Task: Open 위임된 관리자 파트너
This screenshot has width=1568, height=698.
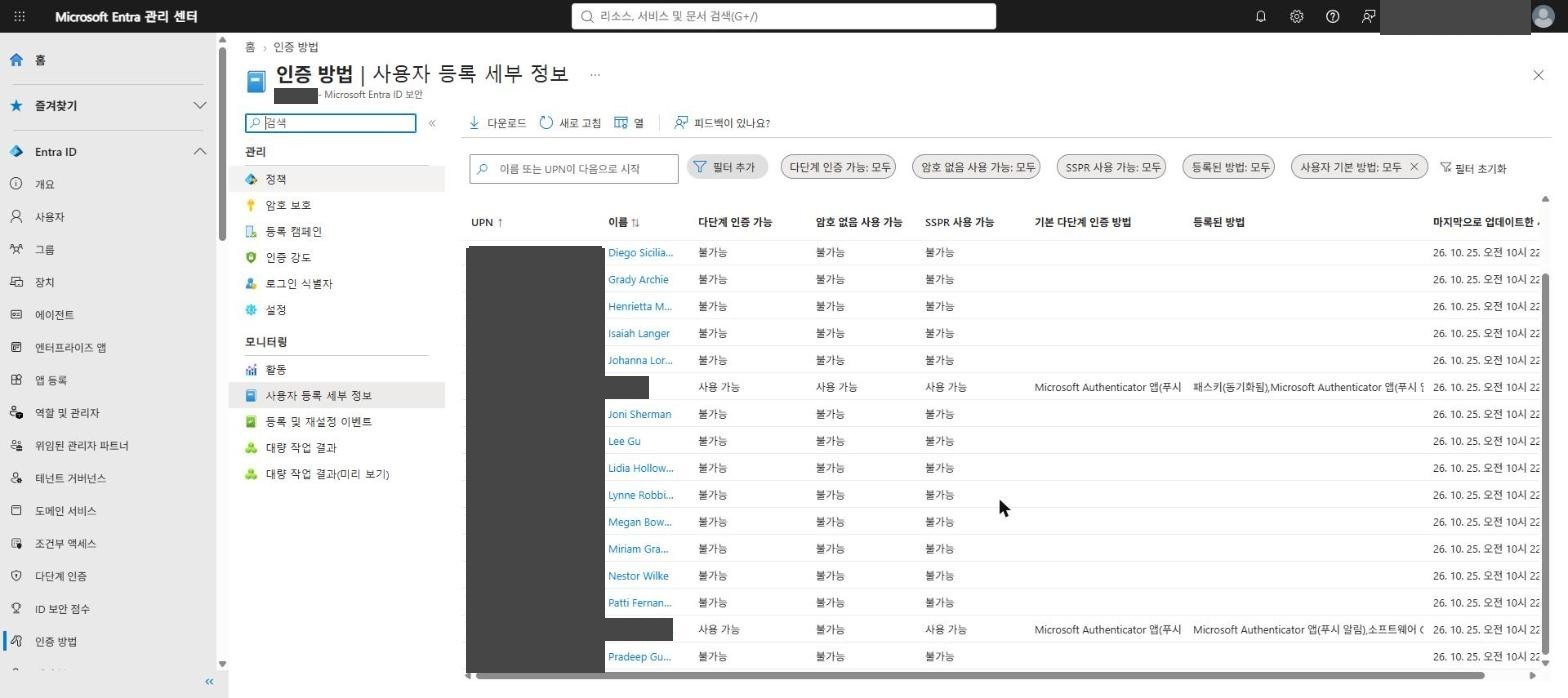Action: 81,446
